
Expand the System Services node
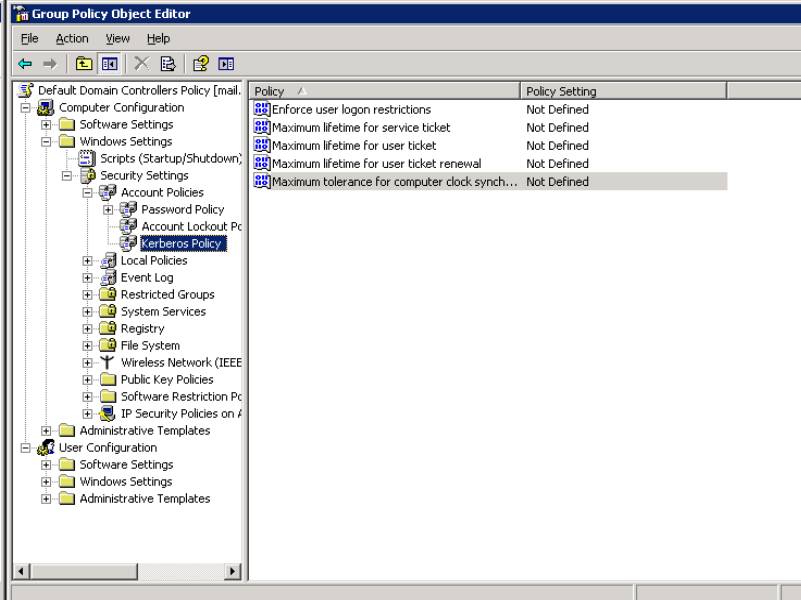pos(87,311)
